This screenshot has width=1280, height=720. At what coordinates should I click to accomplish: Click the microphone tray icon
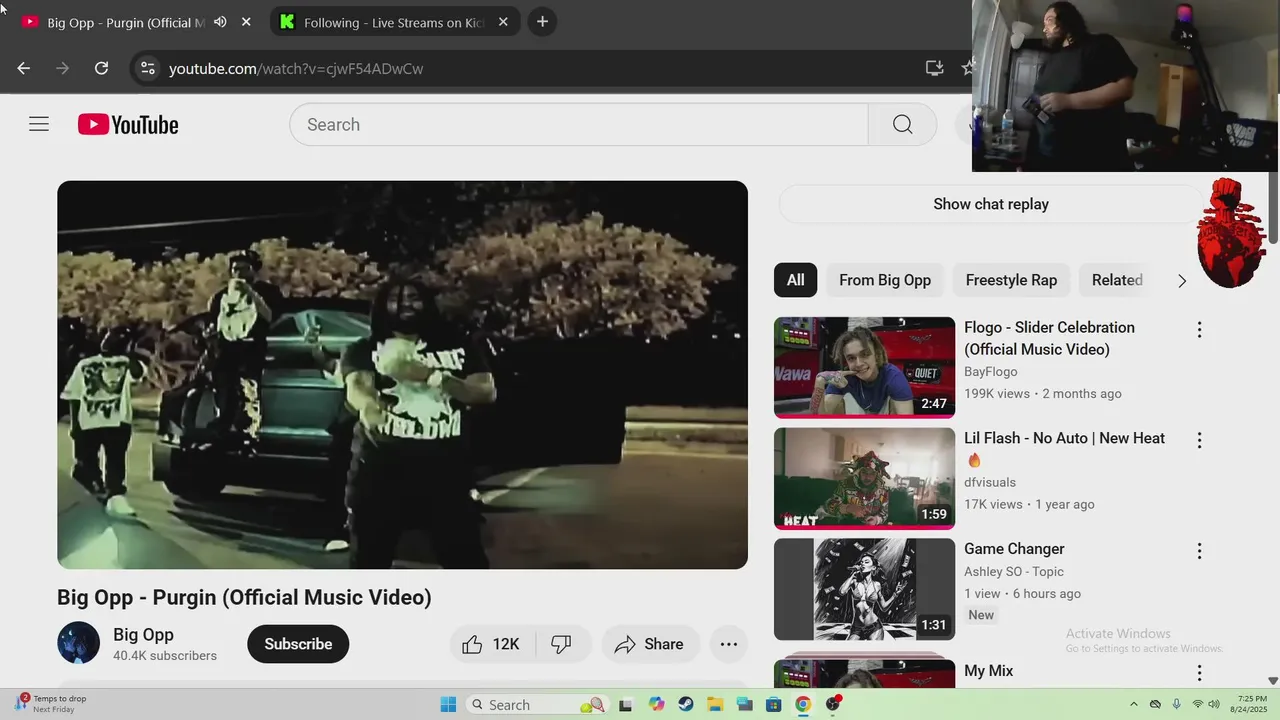click(x=1177, y=704)
